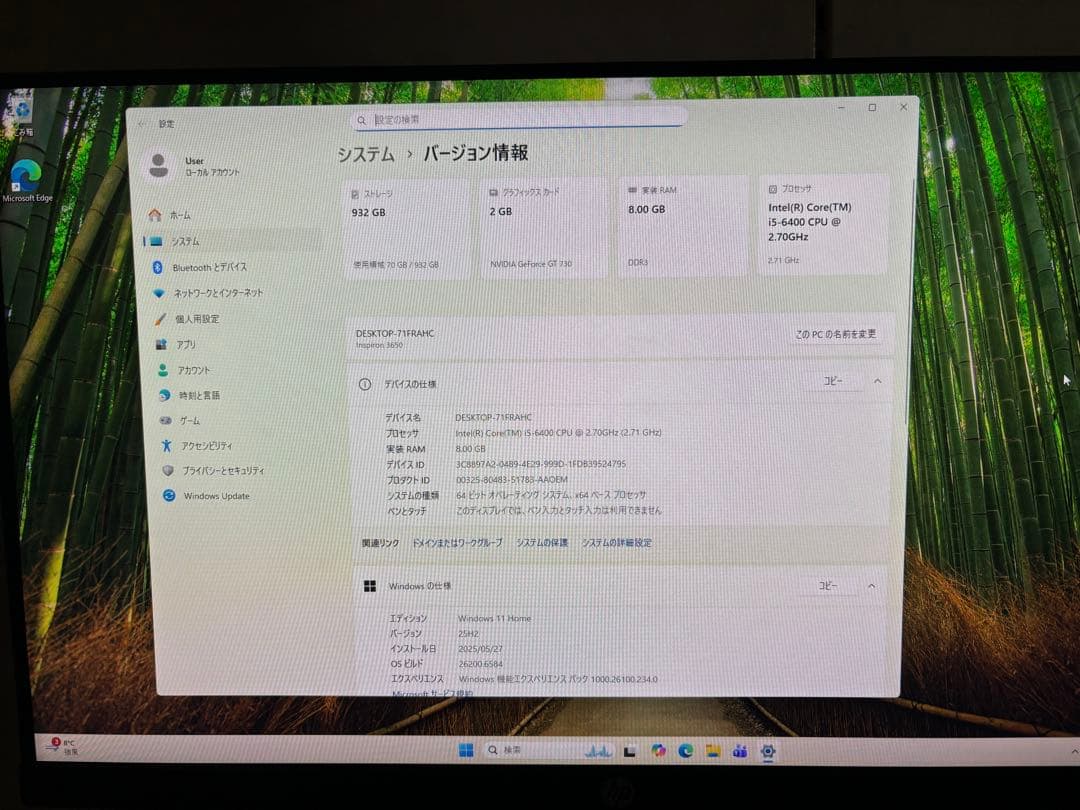Viewport: 1080px width, 810px height.
Task: Open Windows Update in the sidebar
Action: (216, 496)
